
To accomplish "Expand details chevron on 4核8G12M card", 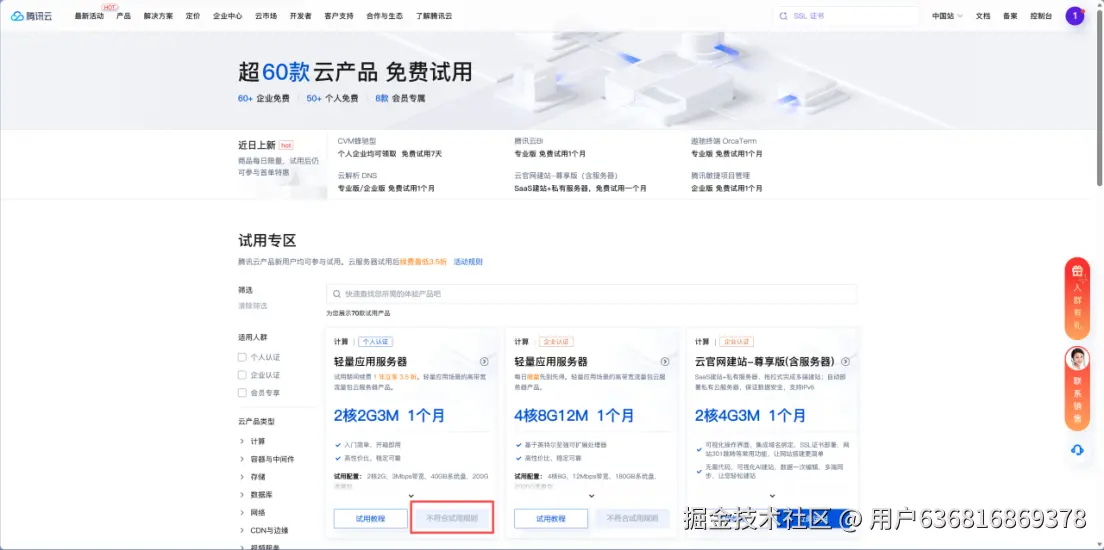I will pyautogui.click(x=591, y=495).
